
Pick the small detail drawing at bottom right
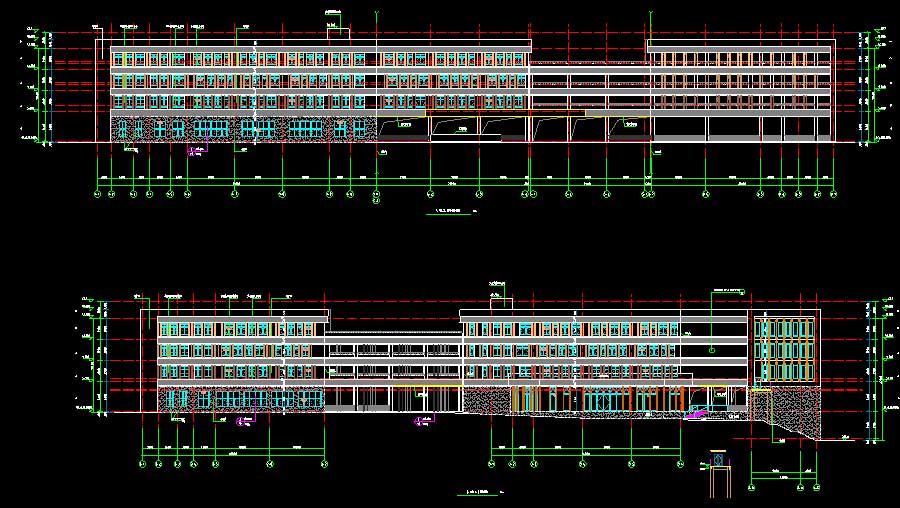click(718, 472)
